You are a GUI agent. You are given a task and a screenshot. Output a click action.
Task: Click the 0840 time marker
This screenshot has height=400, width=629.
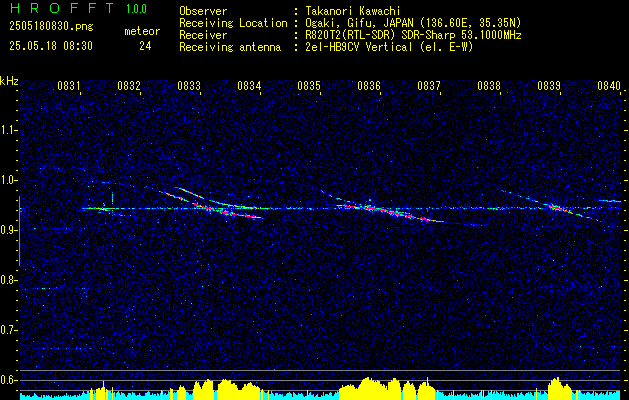tap(609, 85)
